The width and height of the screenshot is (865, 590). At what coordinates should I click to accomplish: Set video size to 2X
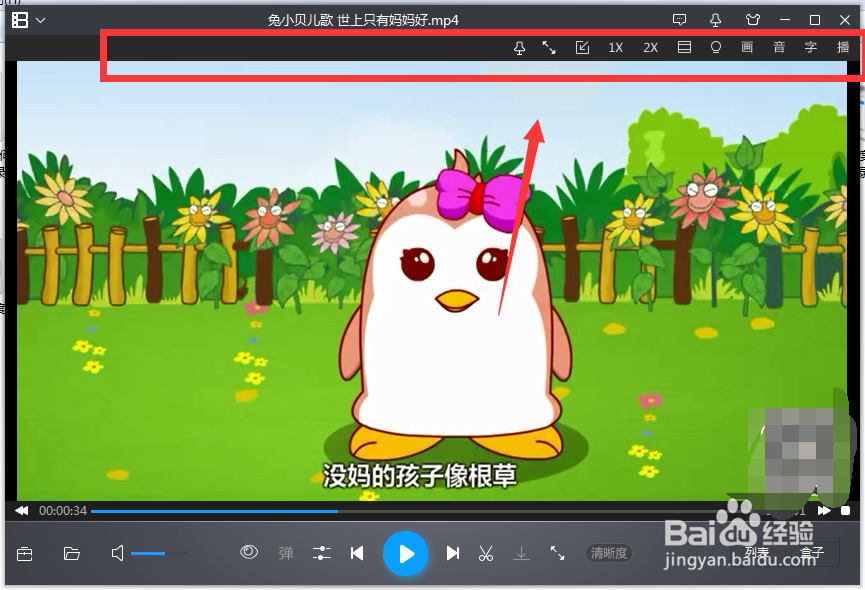pyautogui.click(x=650, y=47)
